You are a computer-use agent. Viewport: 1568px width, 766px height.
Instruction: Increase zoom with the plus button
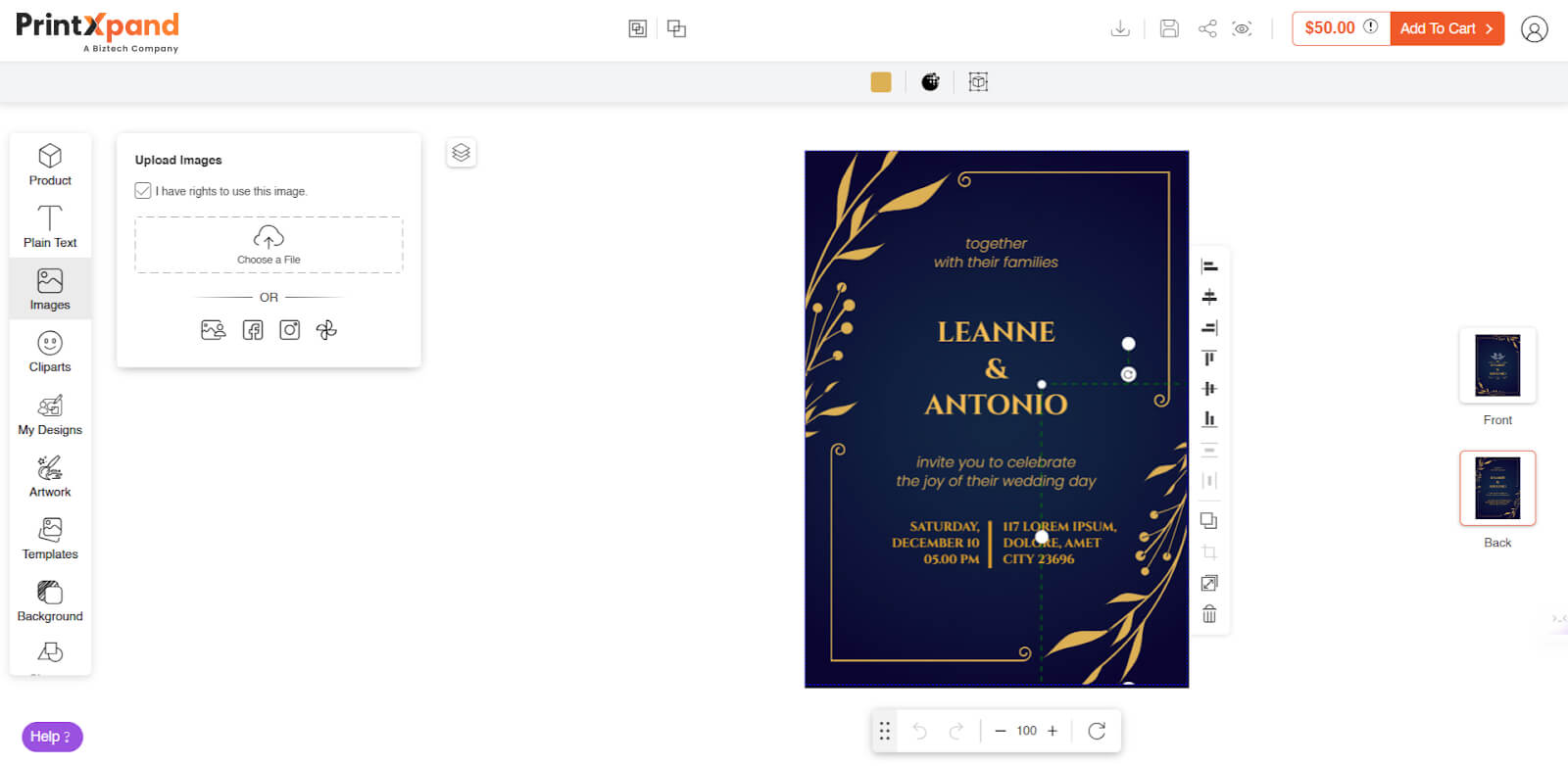pos(1053,731)
